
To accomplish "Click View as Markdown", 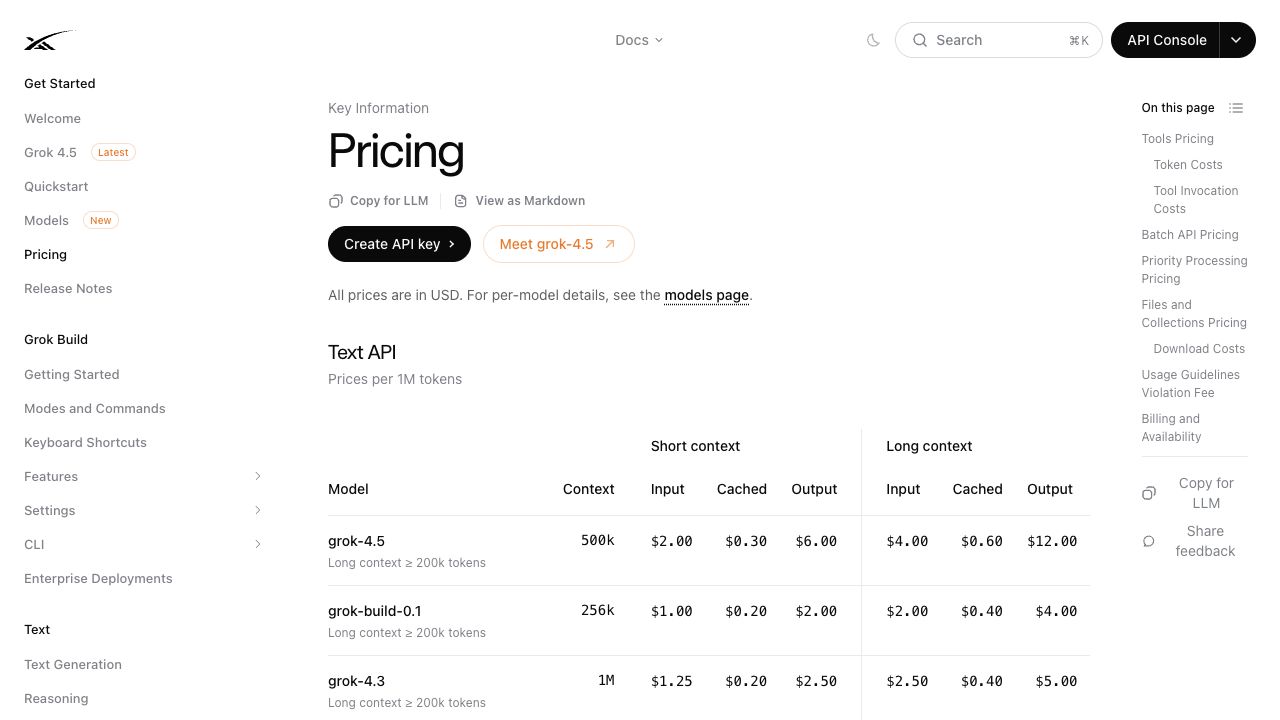I will click(x=520, y=201).
